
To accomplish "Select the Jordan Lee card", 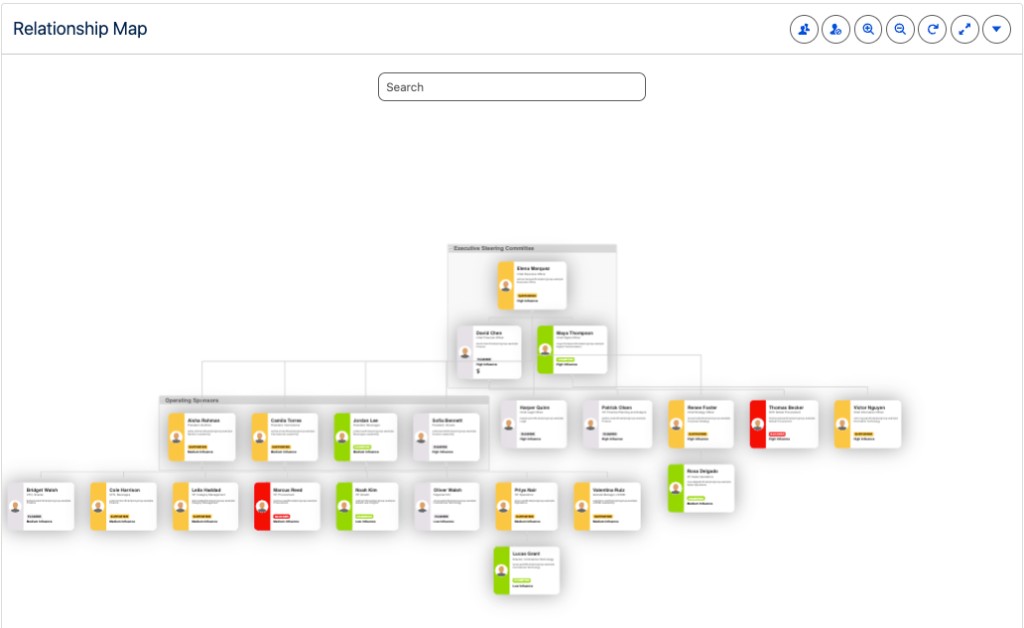I will pyautogui.click(x=366, y=437).
